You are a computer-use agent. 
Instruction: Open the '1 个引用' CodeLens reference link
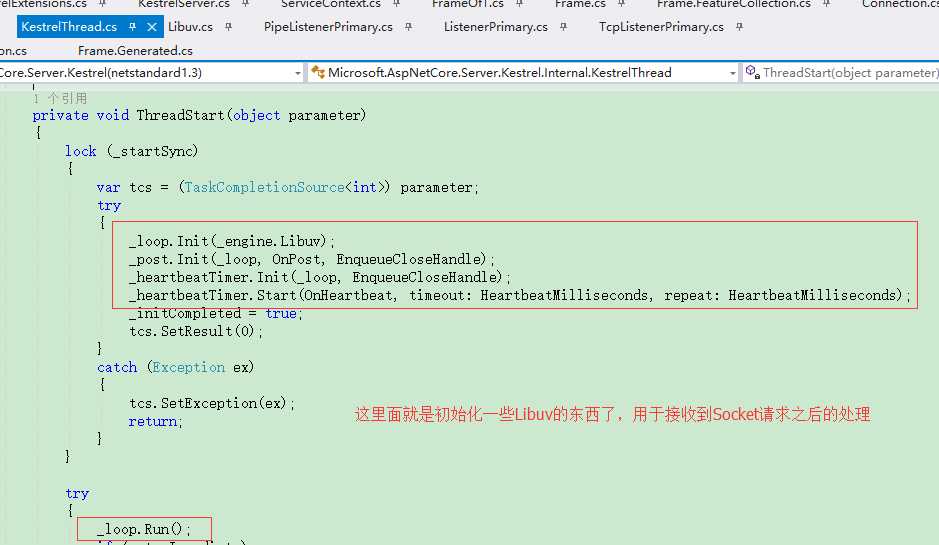click(x=60, y=98)
